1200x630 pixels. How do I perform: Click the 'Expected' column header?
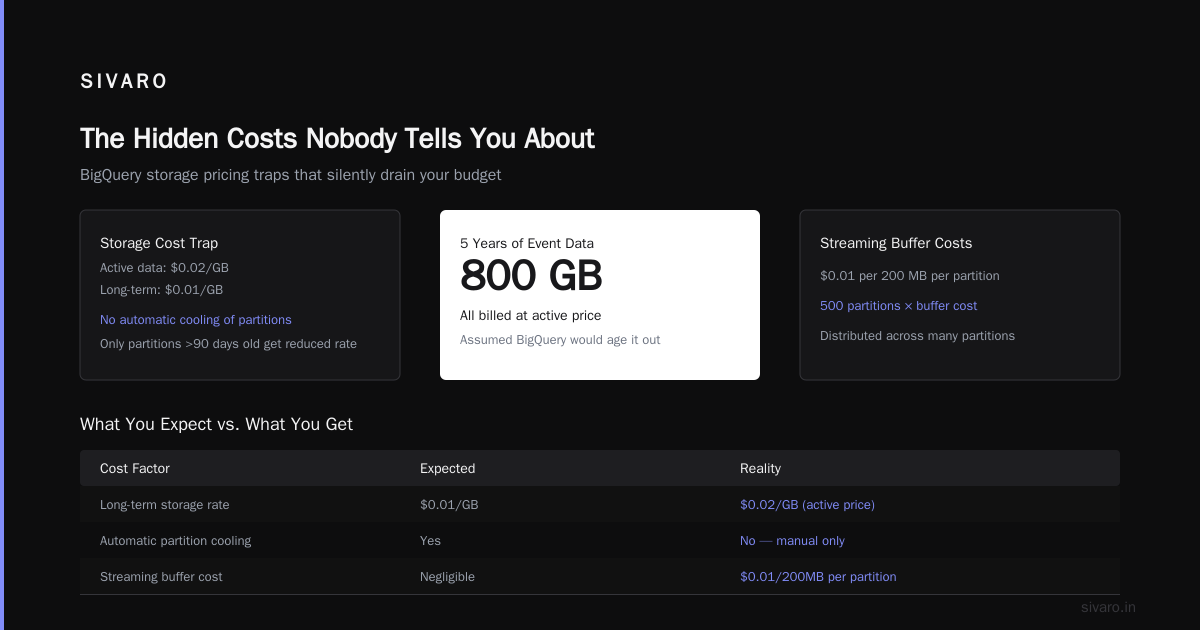447,468
